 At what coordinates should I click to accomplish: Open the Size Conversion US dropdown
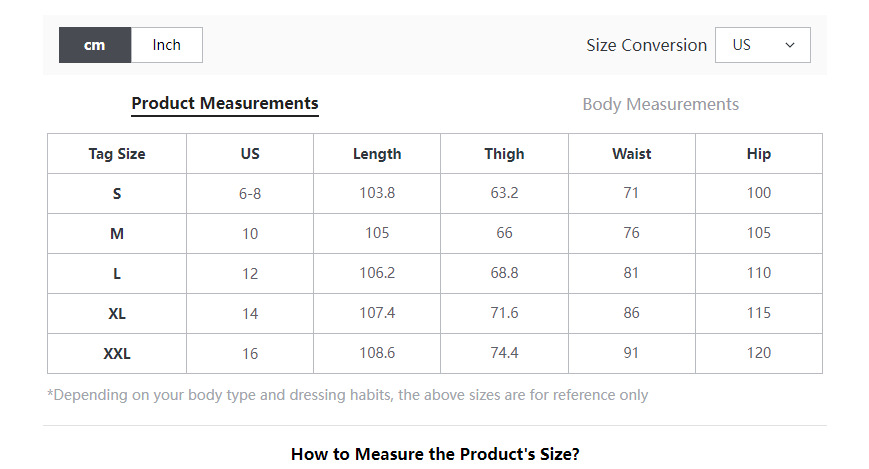pyautogui.click(x=762, y=45)
